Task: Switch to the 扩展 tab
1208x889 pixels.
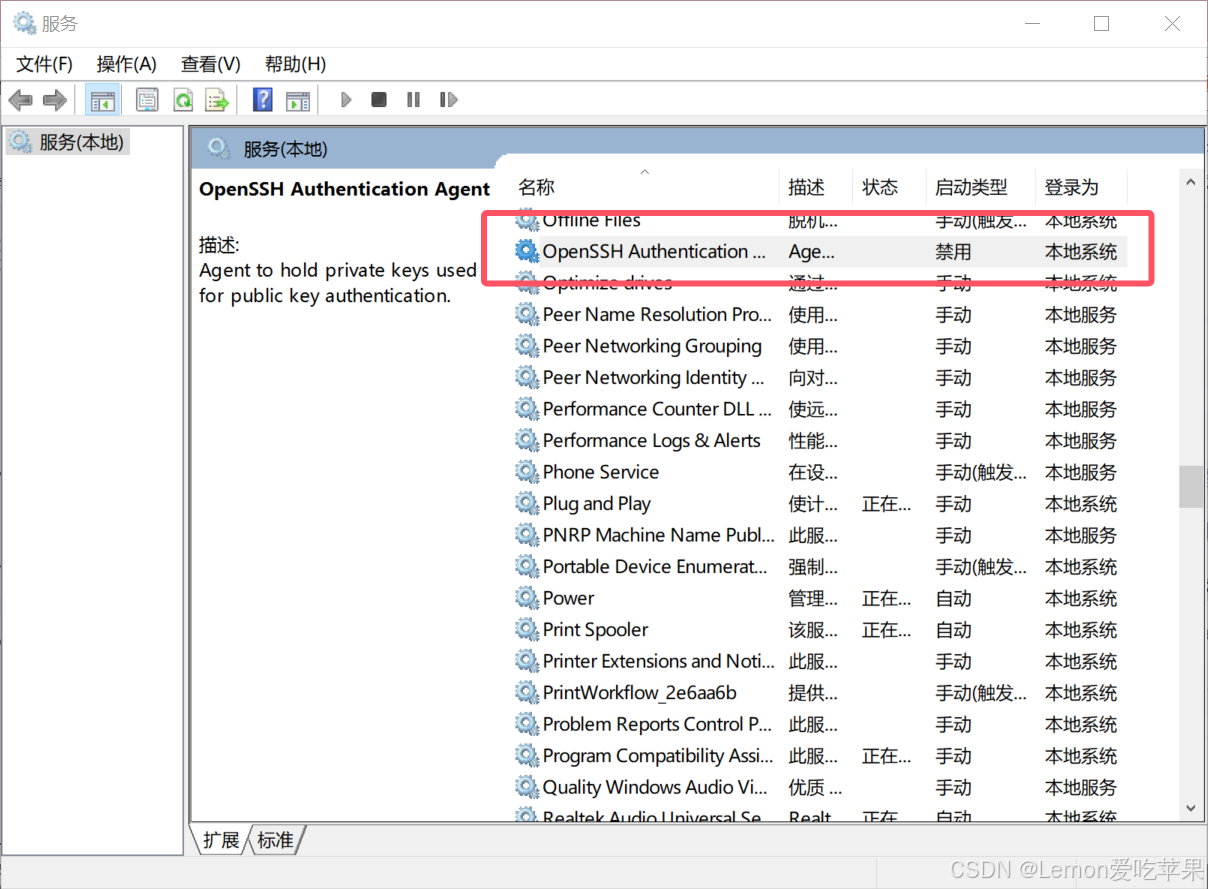Action: [220, 840]
